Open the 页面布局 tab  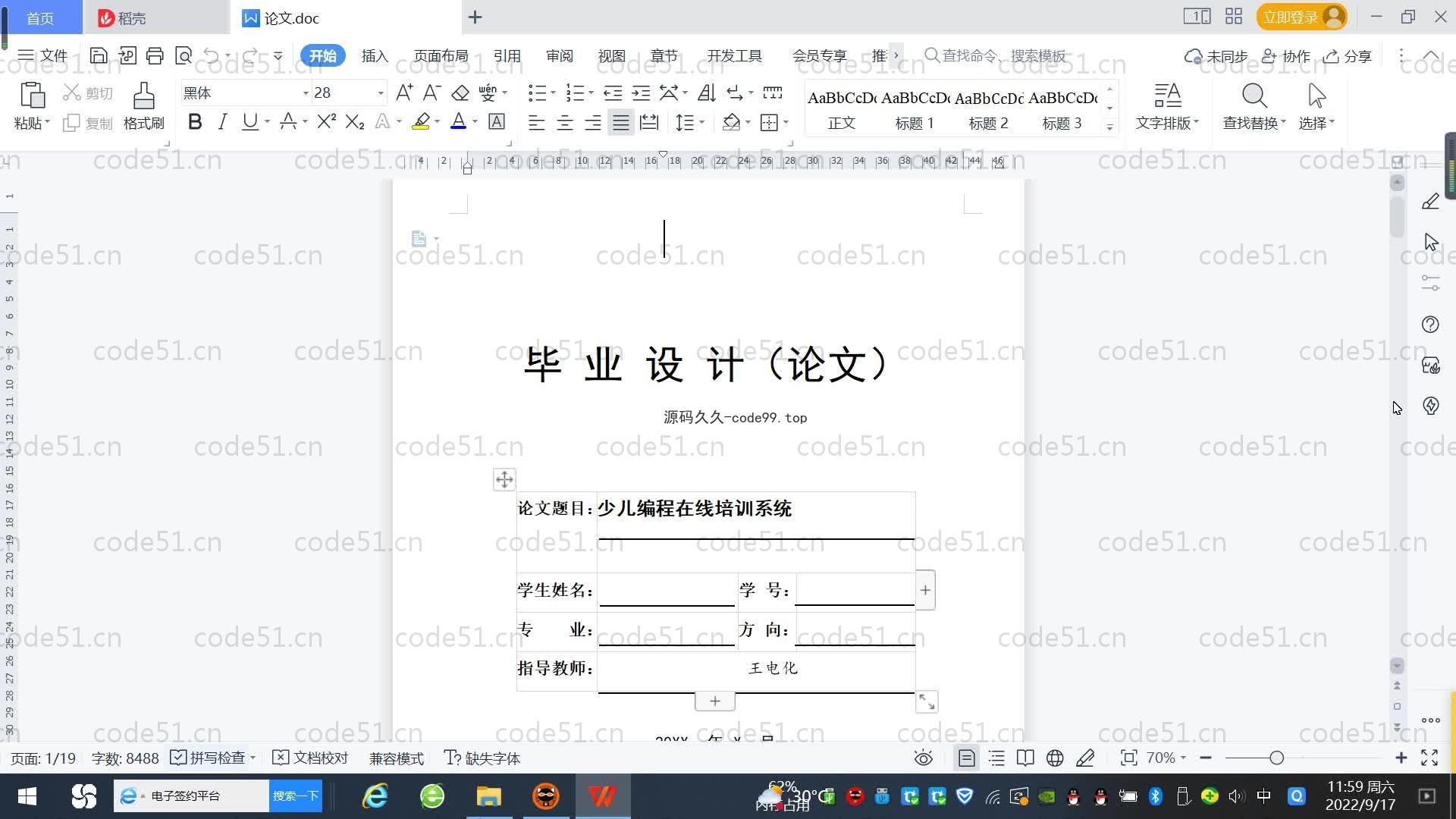click(441, 55)
